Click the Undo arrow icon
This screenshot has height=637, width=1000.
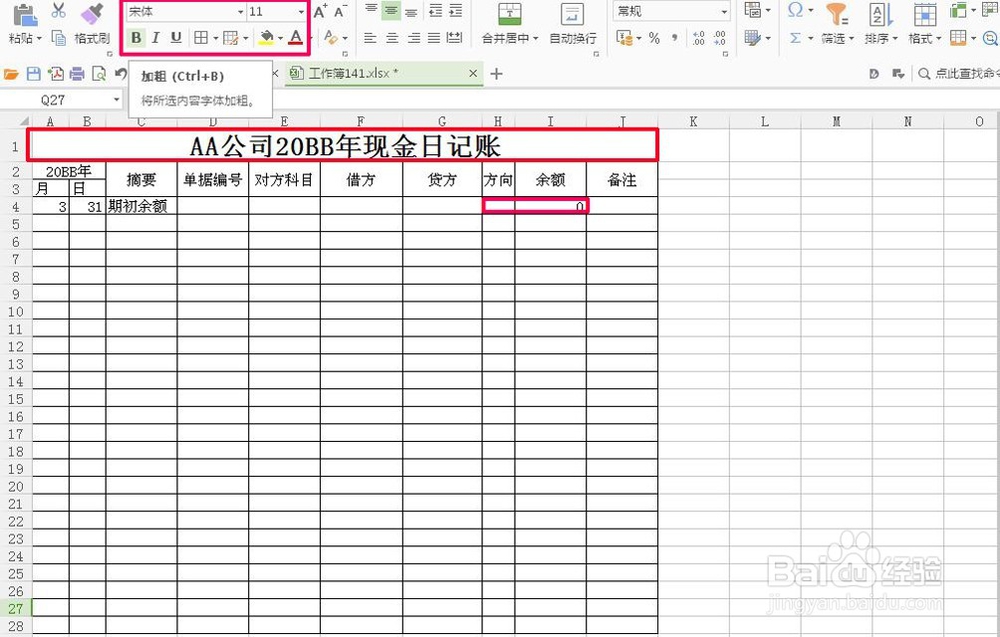point(121,74)
